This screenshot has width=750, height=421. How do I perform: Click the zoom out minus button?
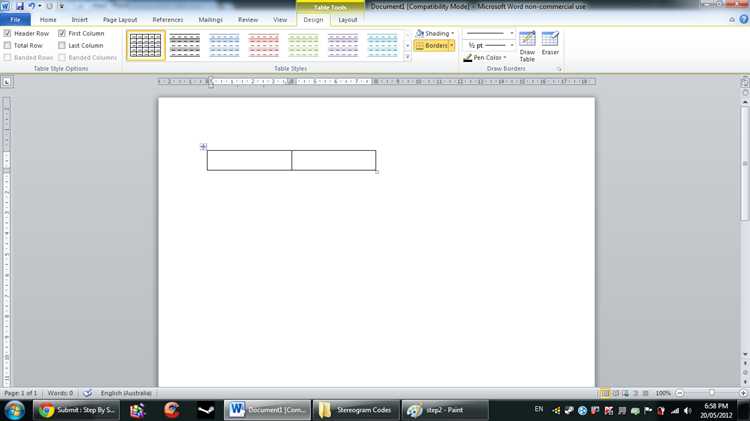[x=680, y=393]
